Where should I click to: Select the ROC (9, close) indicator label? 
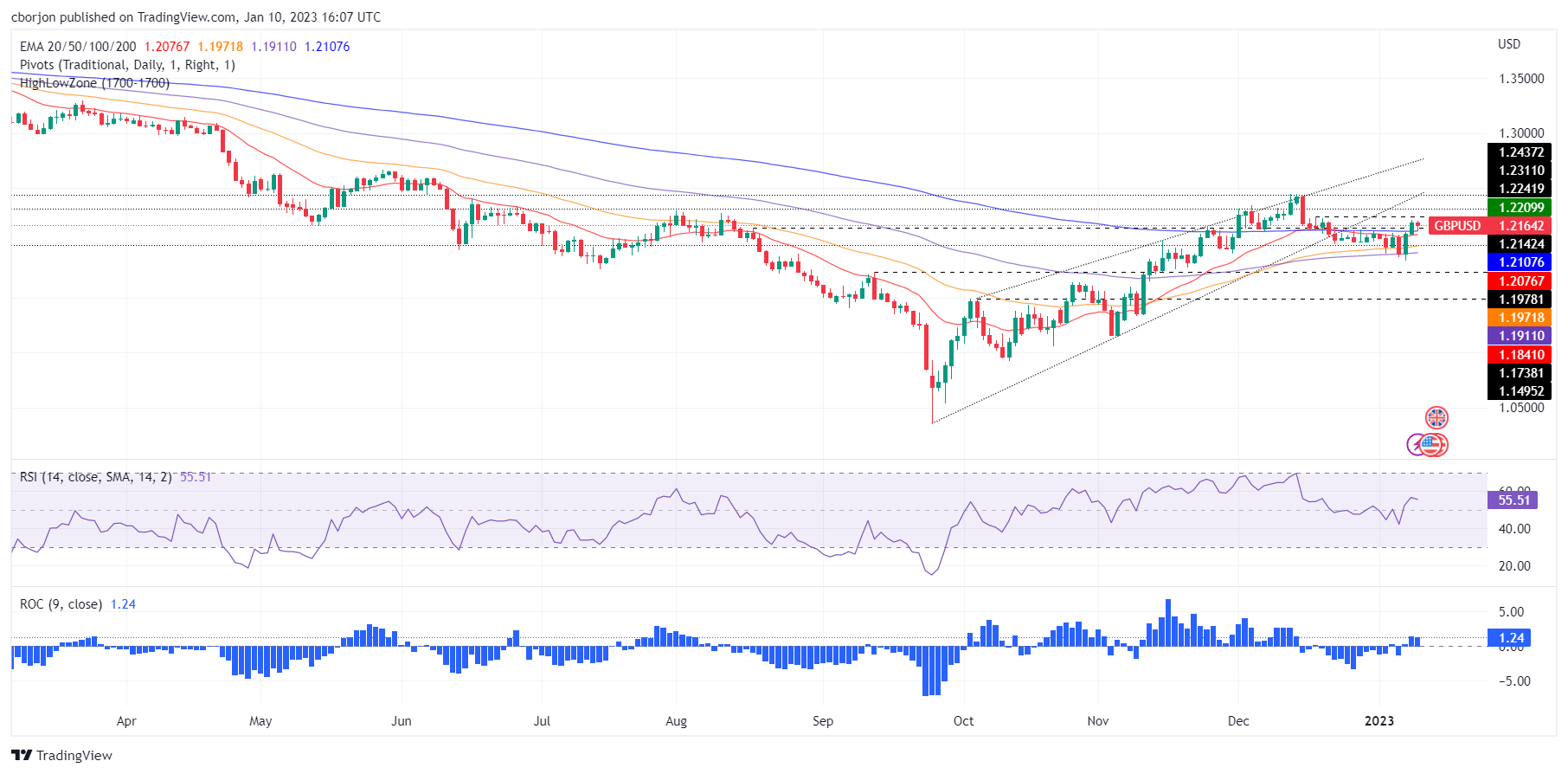click(x=61, y=604)
